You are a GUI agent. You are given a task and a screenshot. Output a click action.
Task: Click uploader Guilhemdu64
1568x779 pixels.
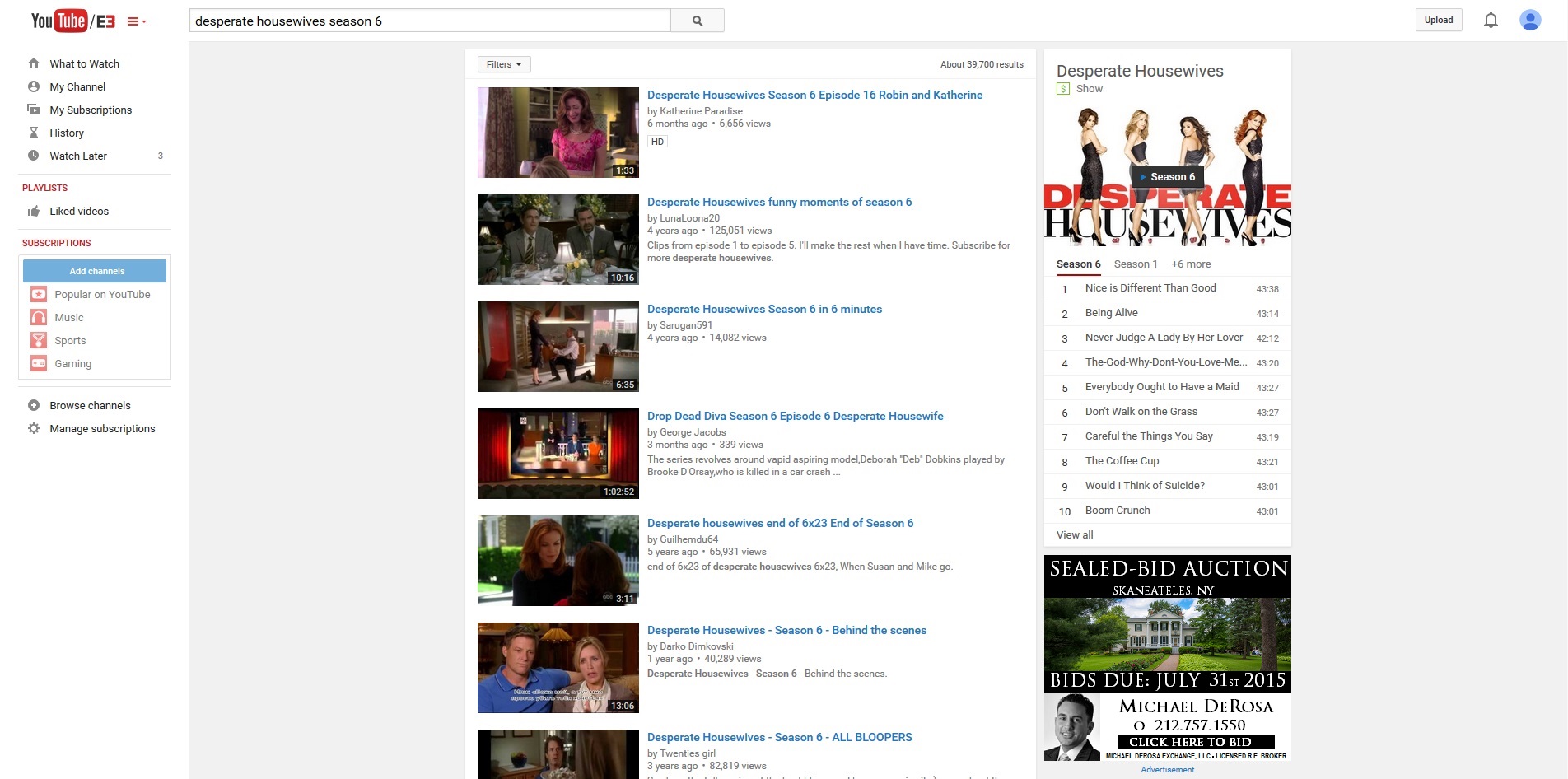pyautogui.click(x=688, y=539)
